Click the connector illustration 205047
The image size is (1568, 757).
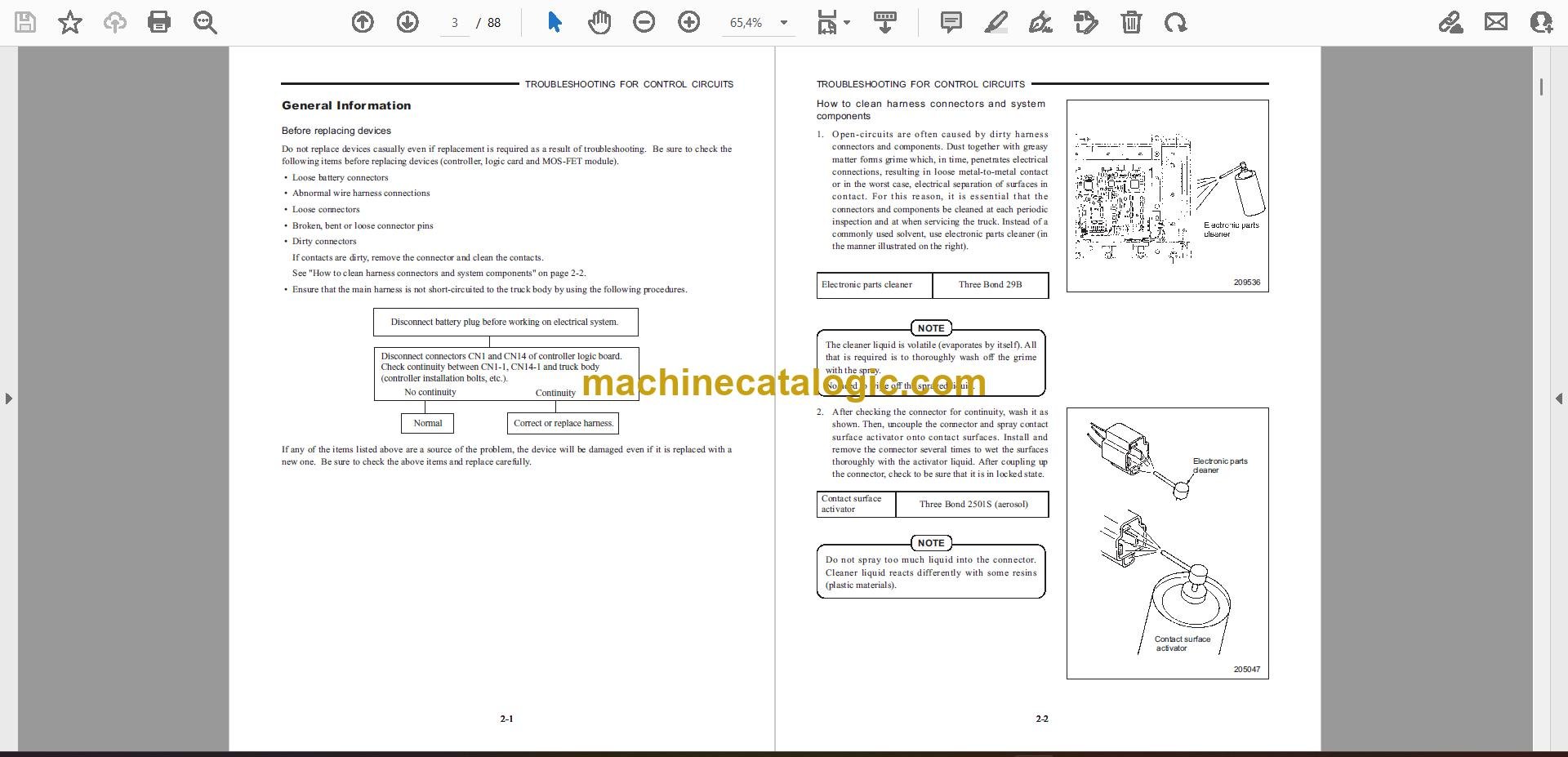1167,543
